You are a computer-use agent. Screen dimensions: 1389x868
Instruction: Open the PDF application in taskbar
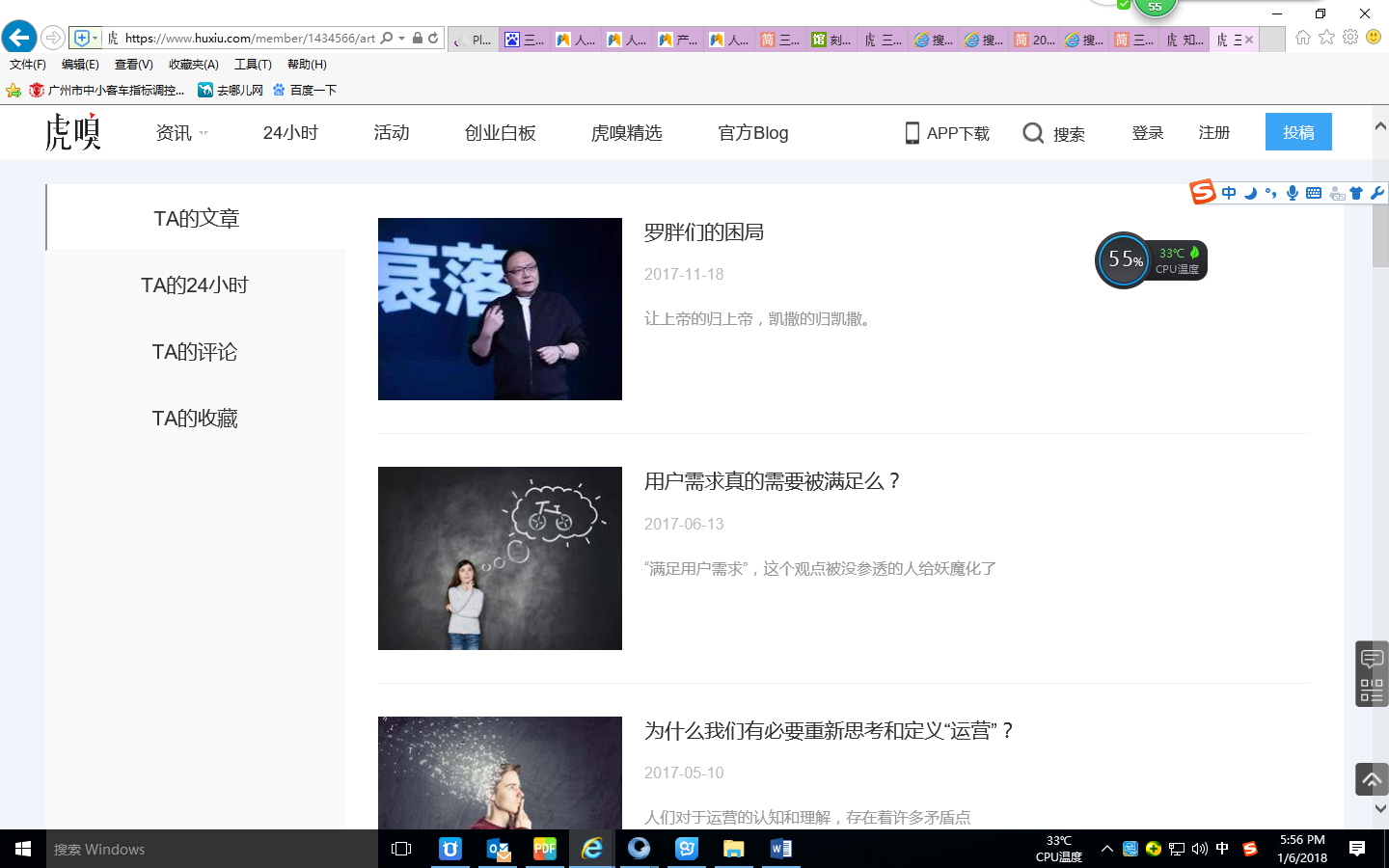545,849
